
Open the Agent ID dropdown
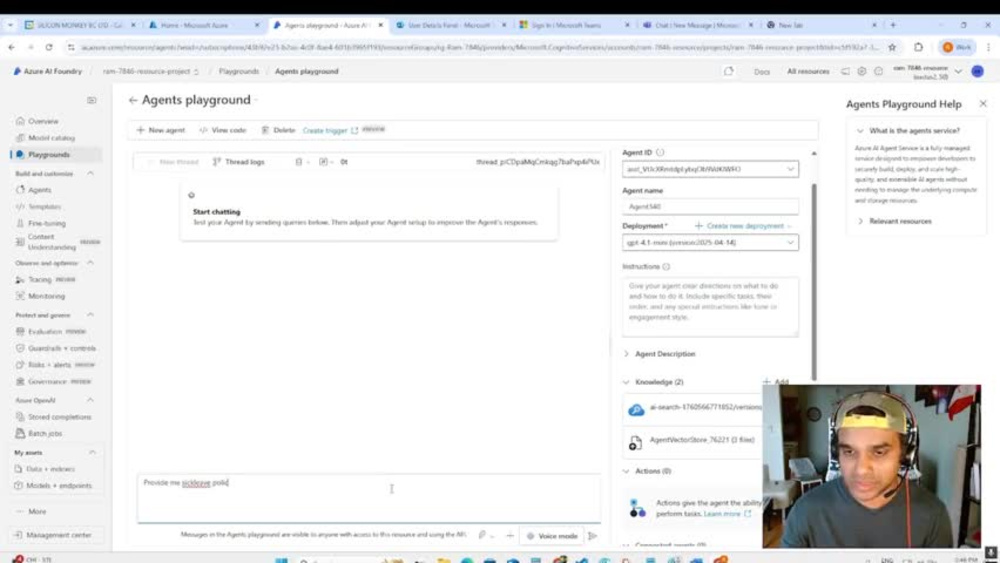tap(710, 169)
